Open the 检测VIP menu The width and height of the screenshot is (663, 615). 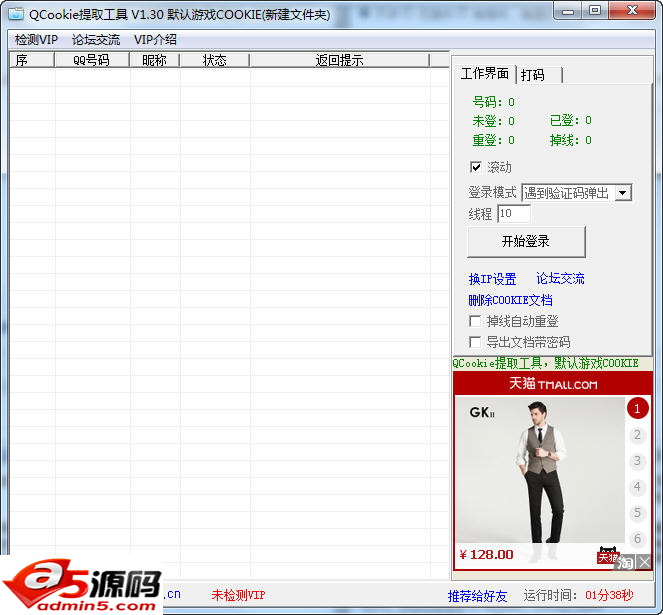pos(36,40)
